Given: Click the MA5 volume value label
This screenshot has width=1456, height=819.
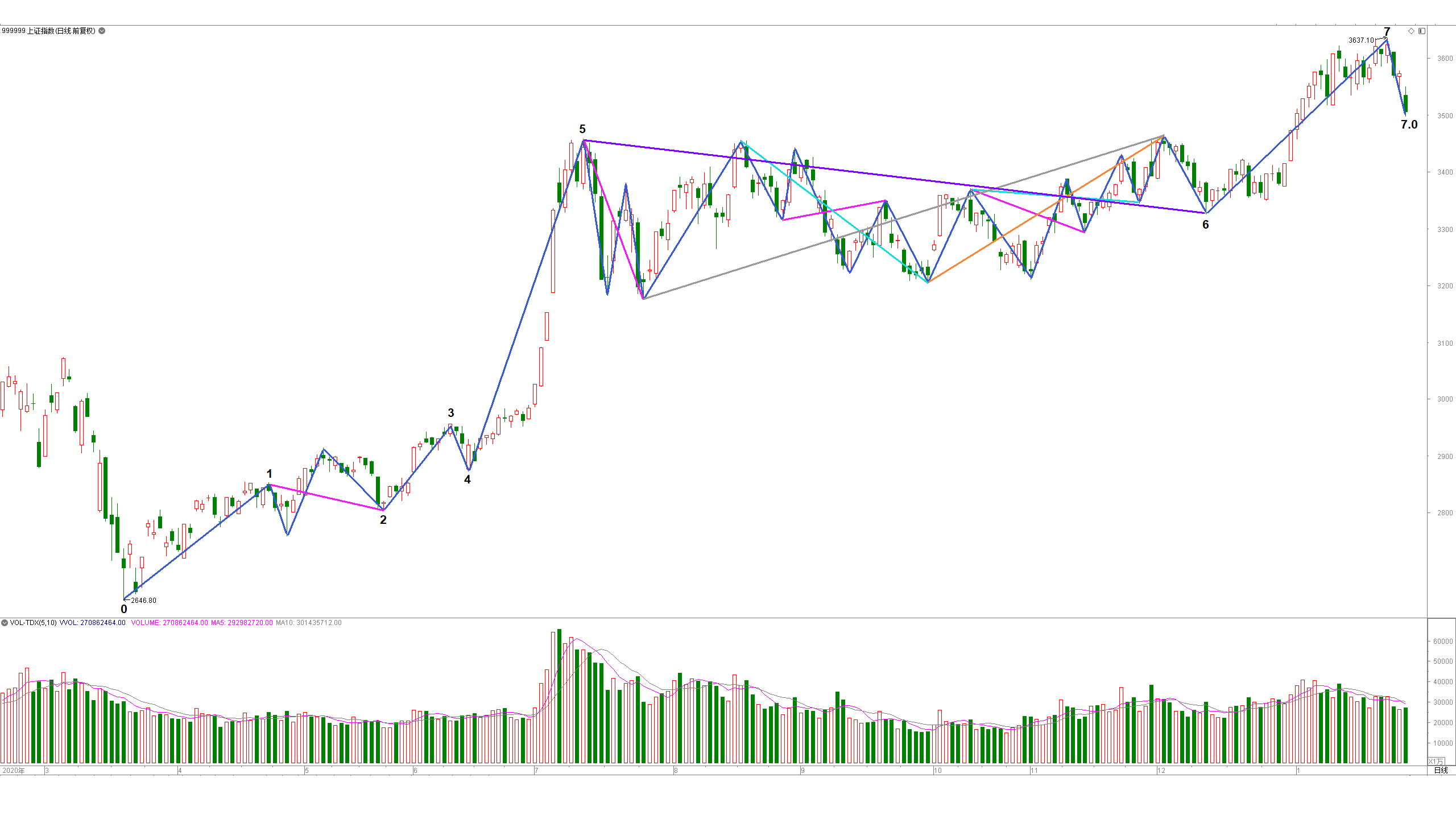Looking at the screenshot, I should tap(242, 623).
